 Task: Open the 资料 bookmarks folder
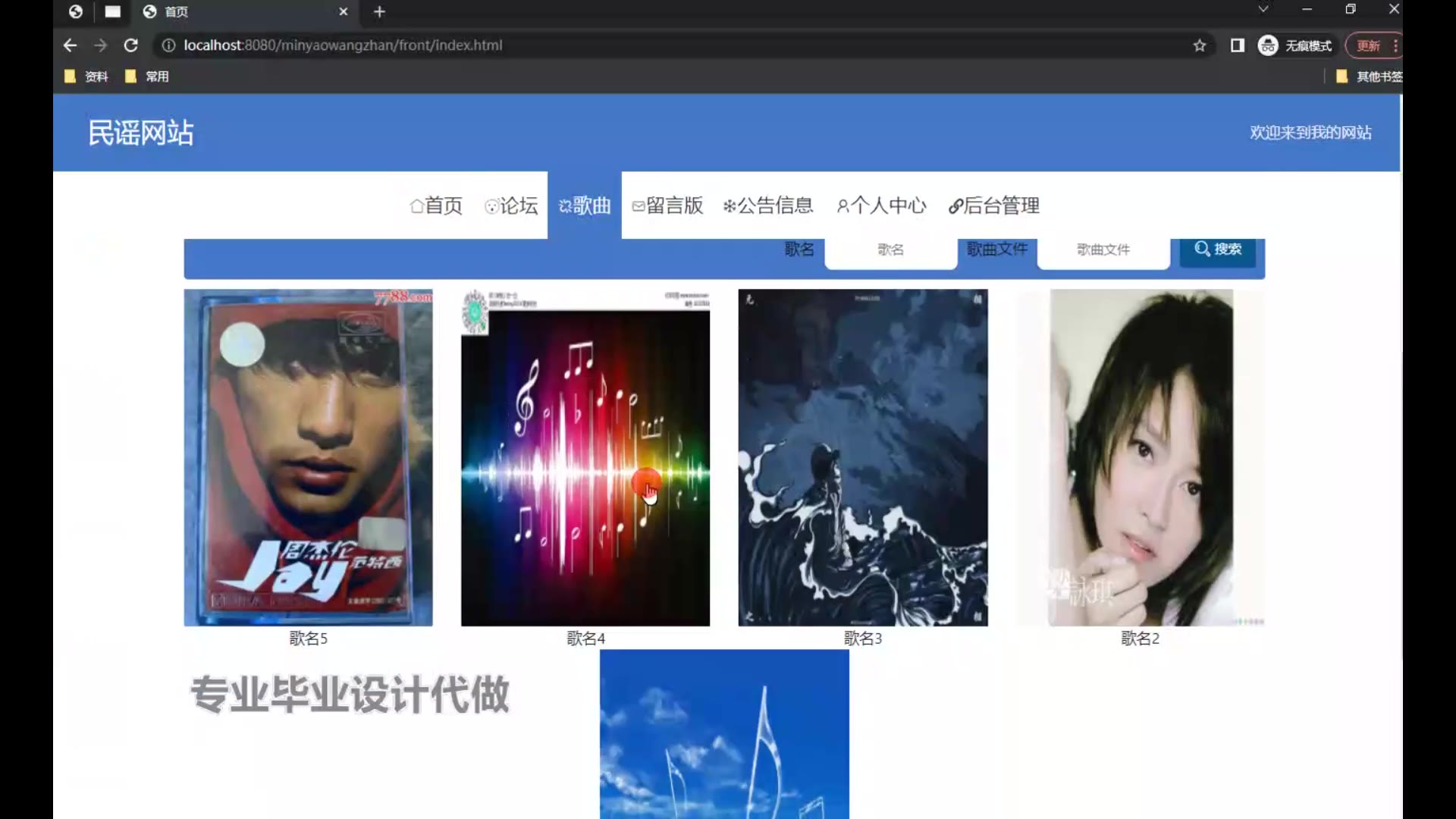(86, 77)
